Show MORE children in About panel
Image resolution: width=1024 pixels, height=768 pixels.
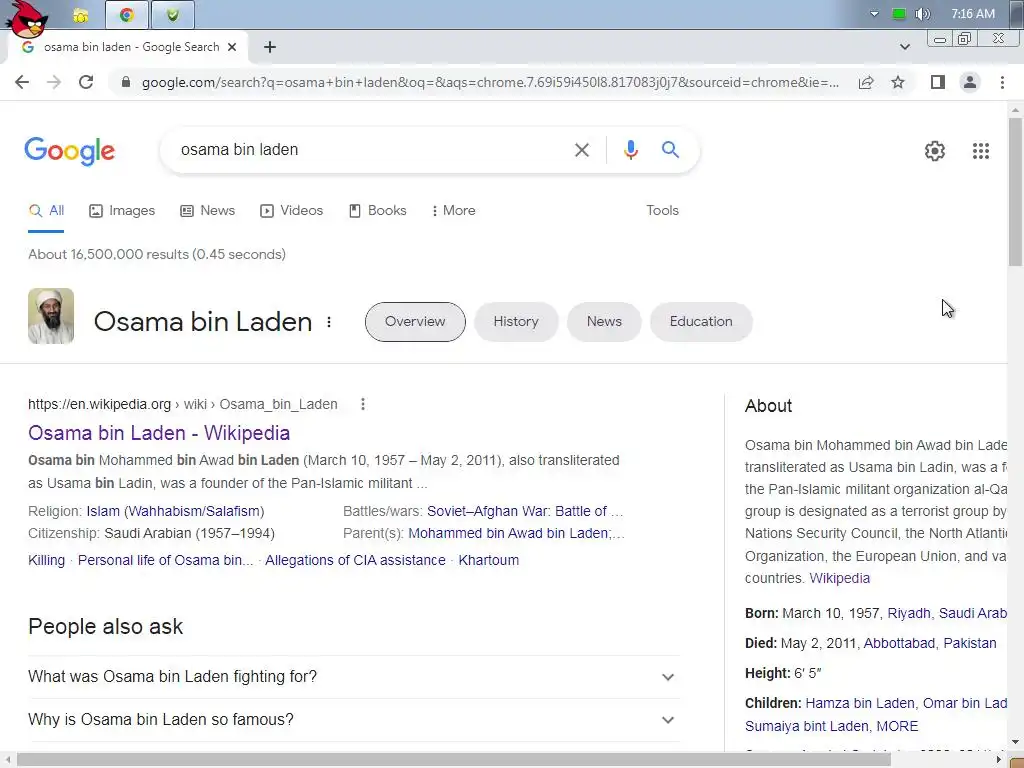click(897, 726)
